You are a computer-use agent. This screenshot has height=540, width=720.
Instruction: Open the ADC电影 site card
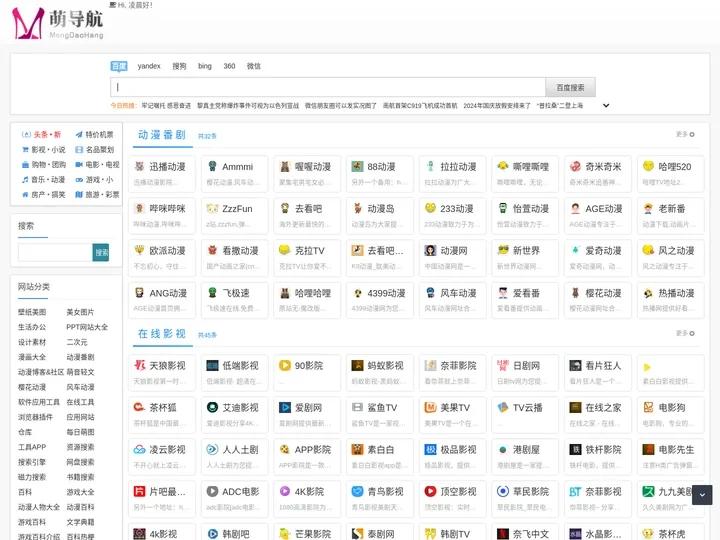pos(235,499)
